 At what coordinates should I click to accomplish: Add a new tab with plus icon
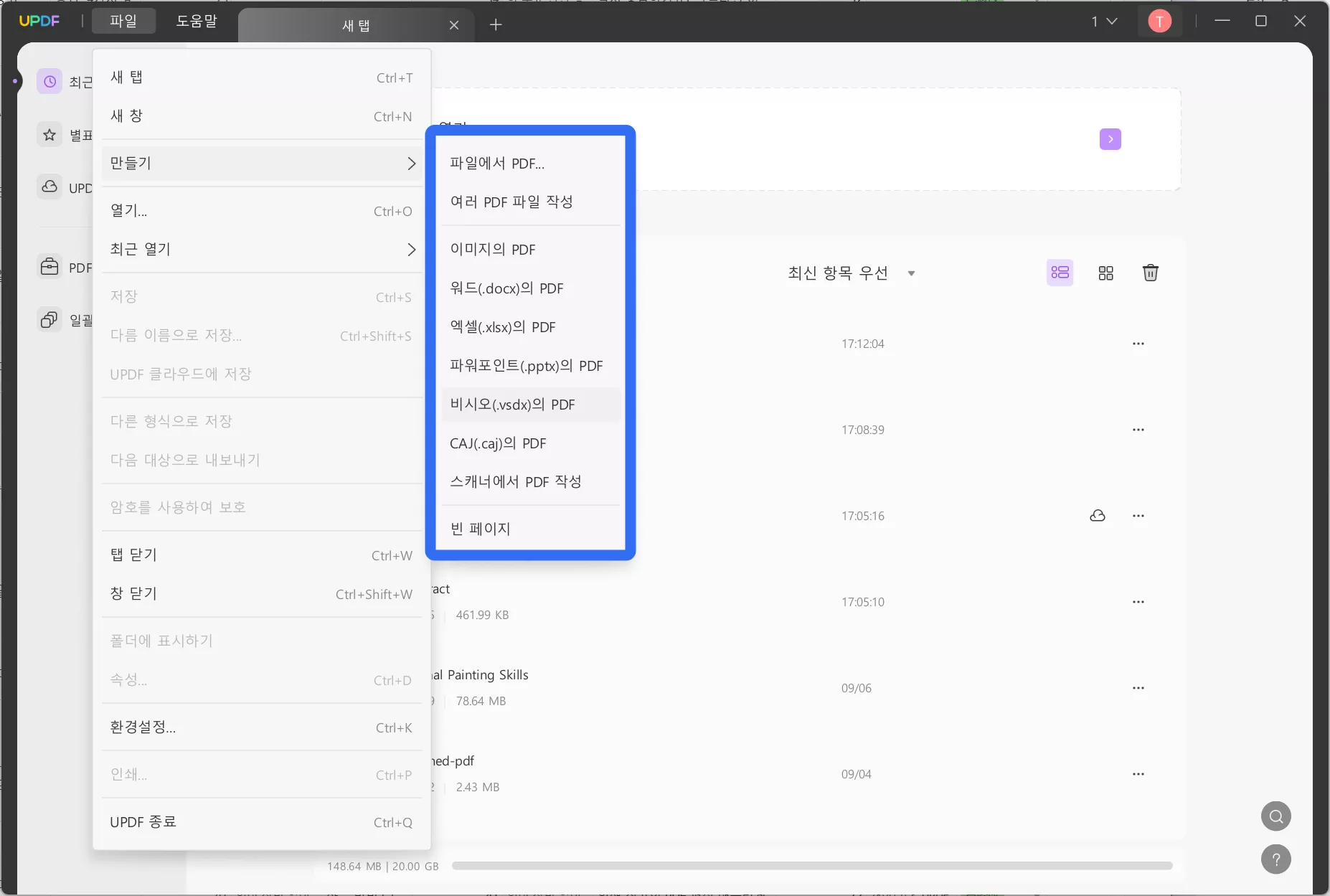[496, 25]
